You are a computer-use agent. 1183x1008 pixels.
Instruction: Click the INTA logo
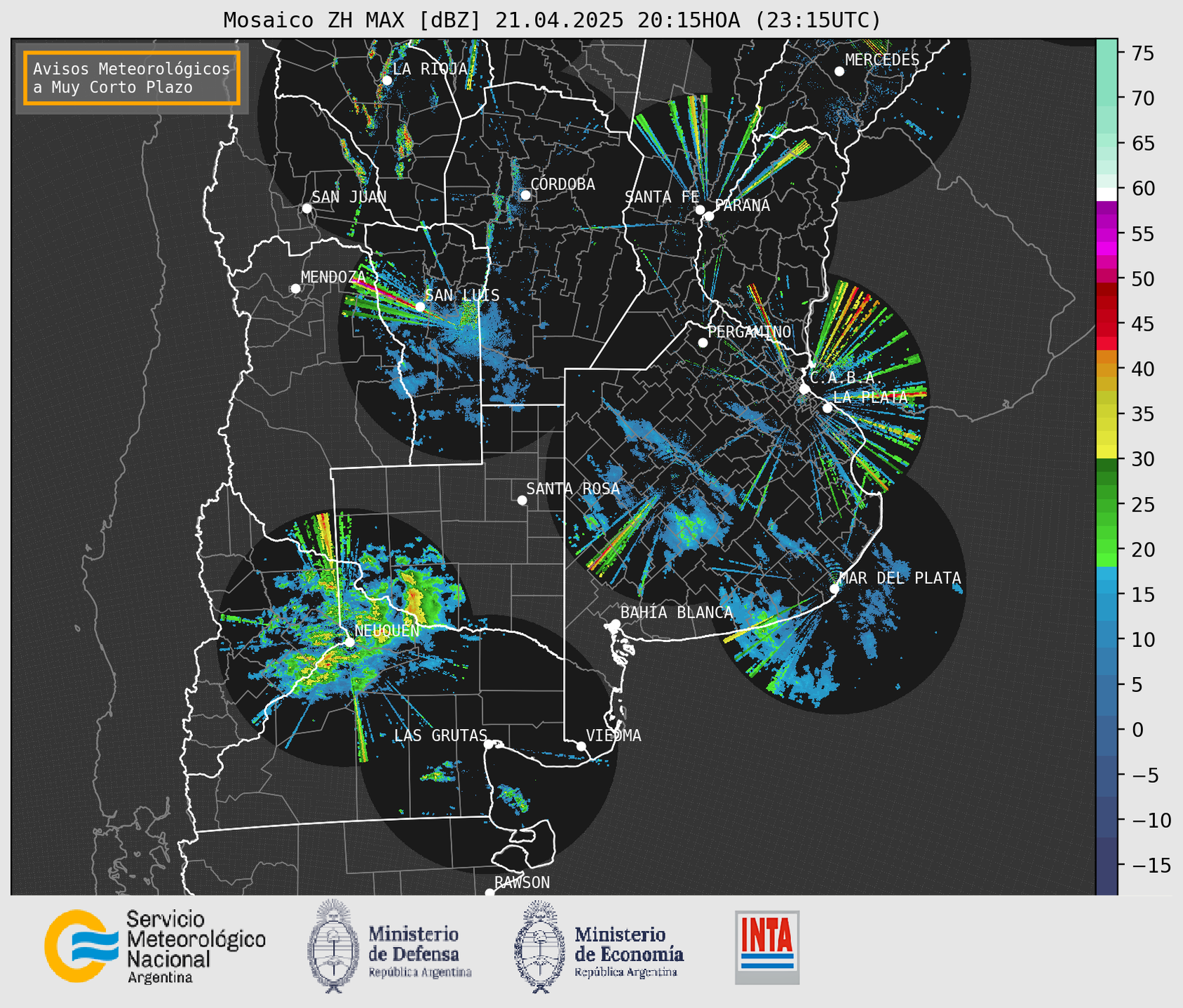[x=767, y=947]
